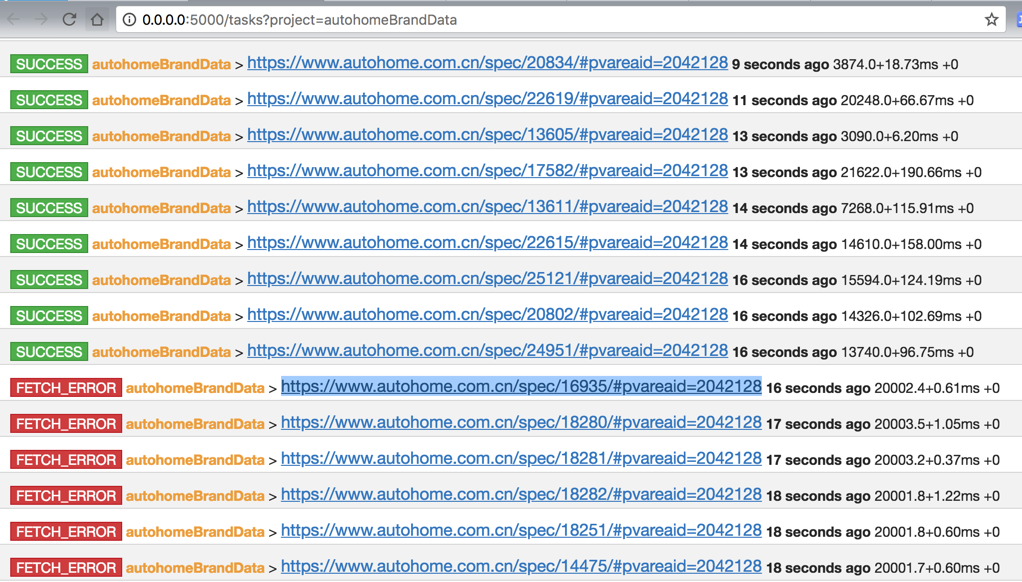The image size is (1022, 582).
Task: Click autohomeBrandData project in spec/24951 row
Action: click(161, 351)
